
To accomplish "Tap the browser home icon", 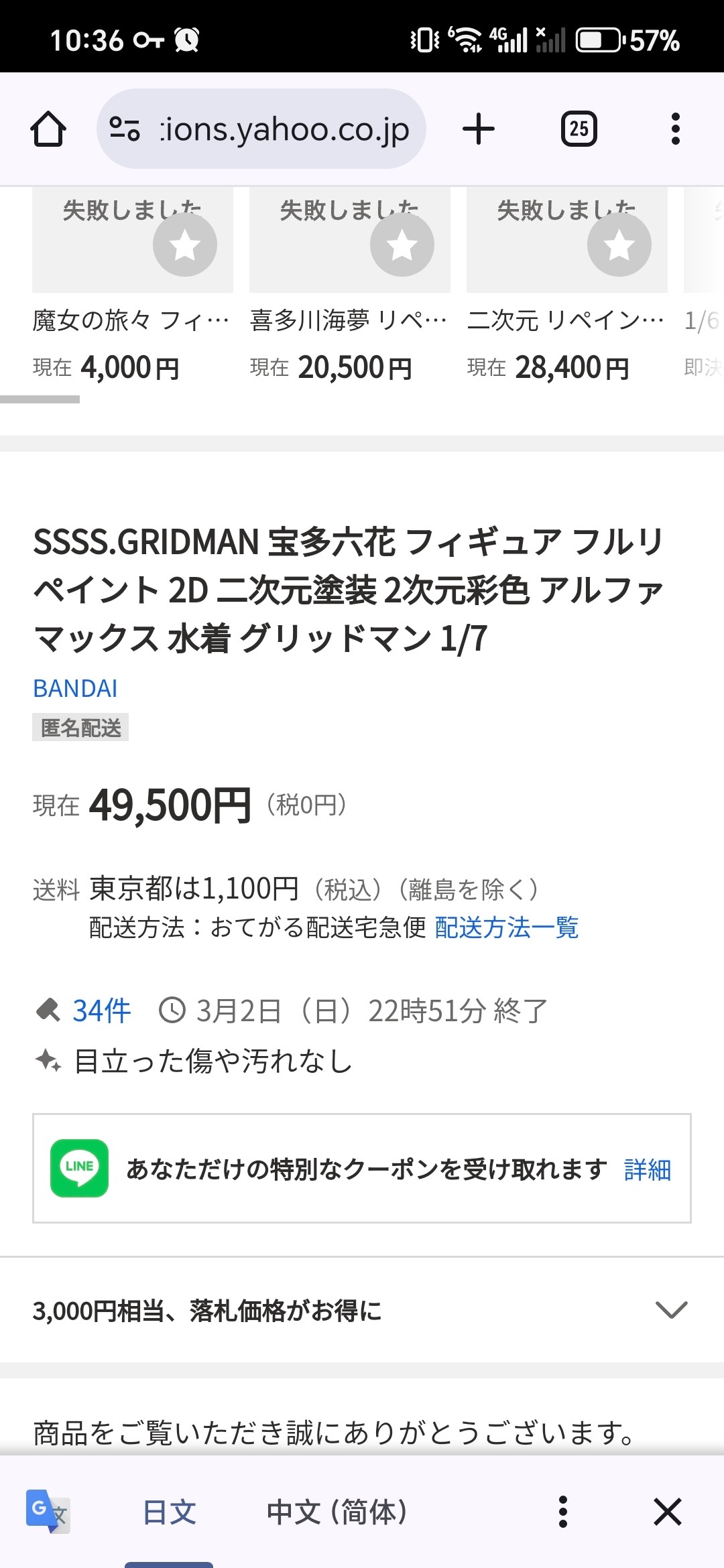I will coord(48,129).
